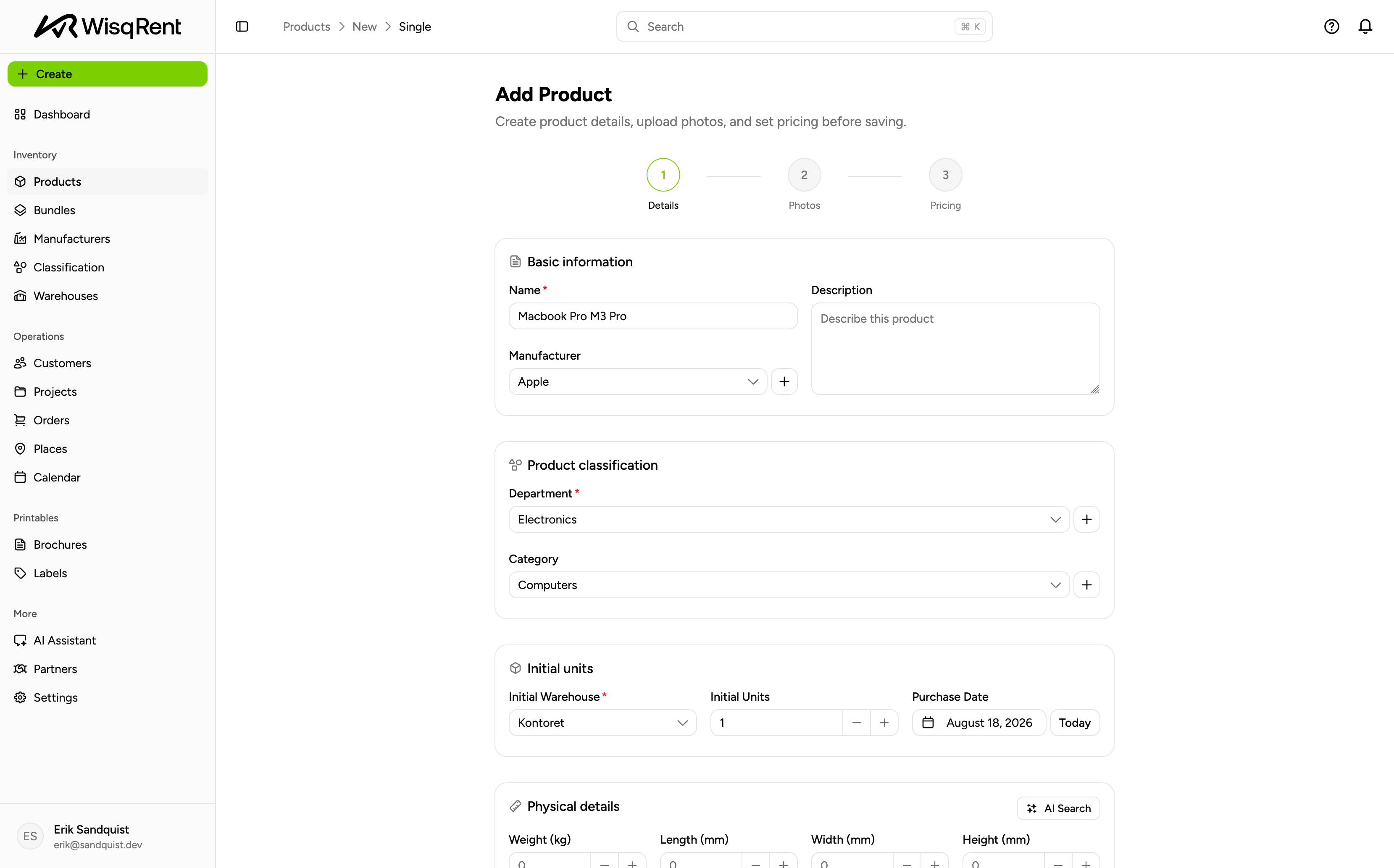Open notifications bell icon
Viewport: 1394px width, 868px height.
pos(1365,26)
